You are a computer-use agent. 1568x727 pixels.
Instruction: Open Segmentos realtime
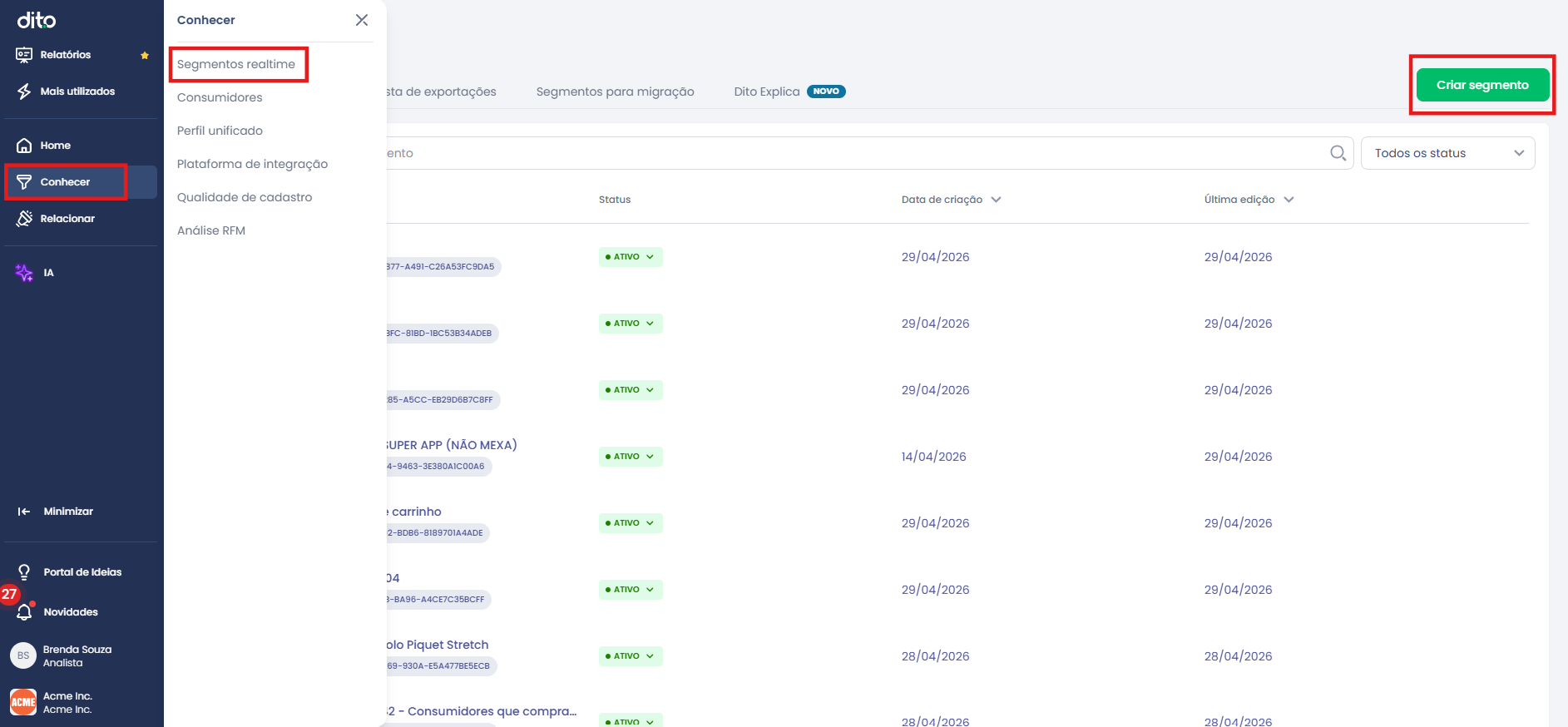pyautogui.click(x=236, y=64)
